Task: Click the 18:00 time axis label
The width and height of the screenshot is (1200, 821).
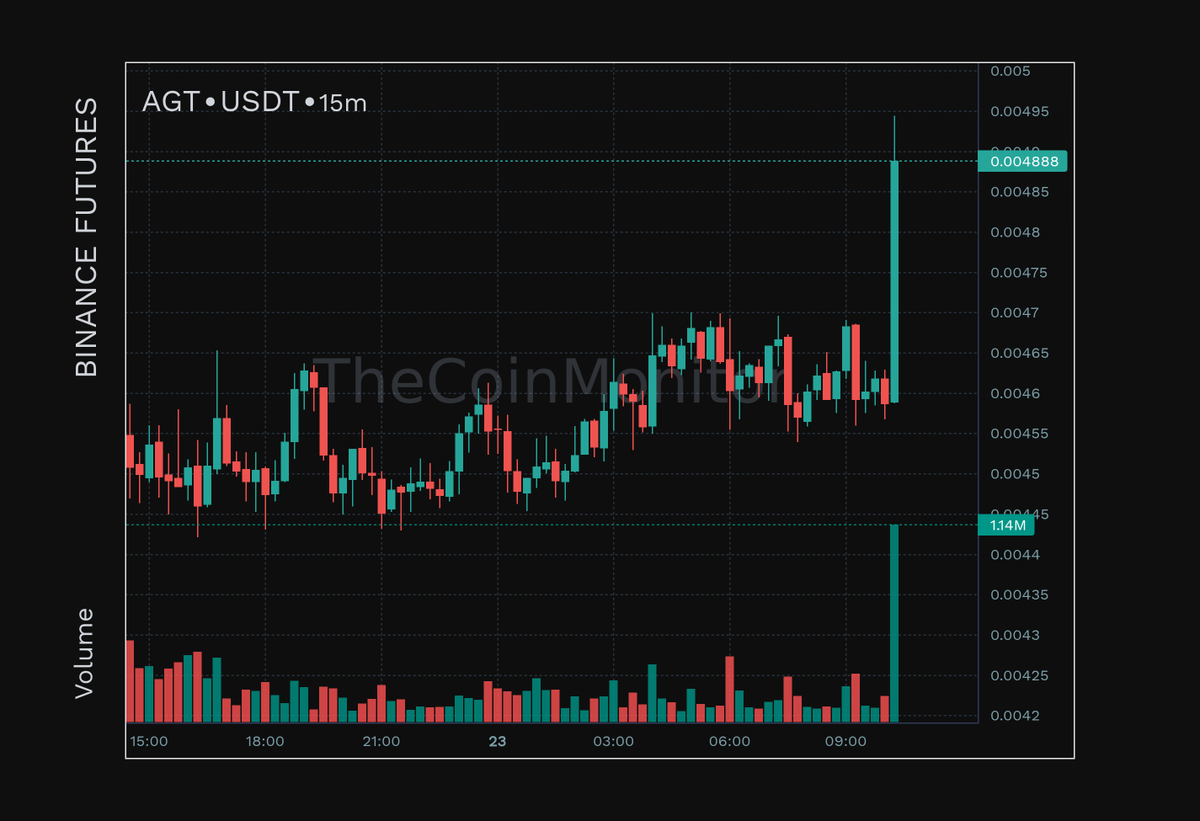Action: (265, 741)
